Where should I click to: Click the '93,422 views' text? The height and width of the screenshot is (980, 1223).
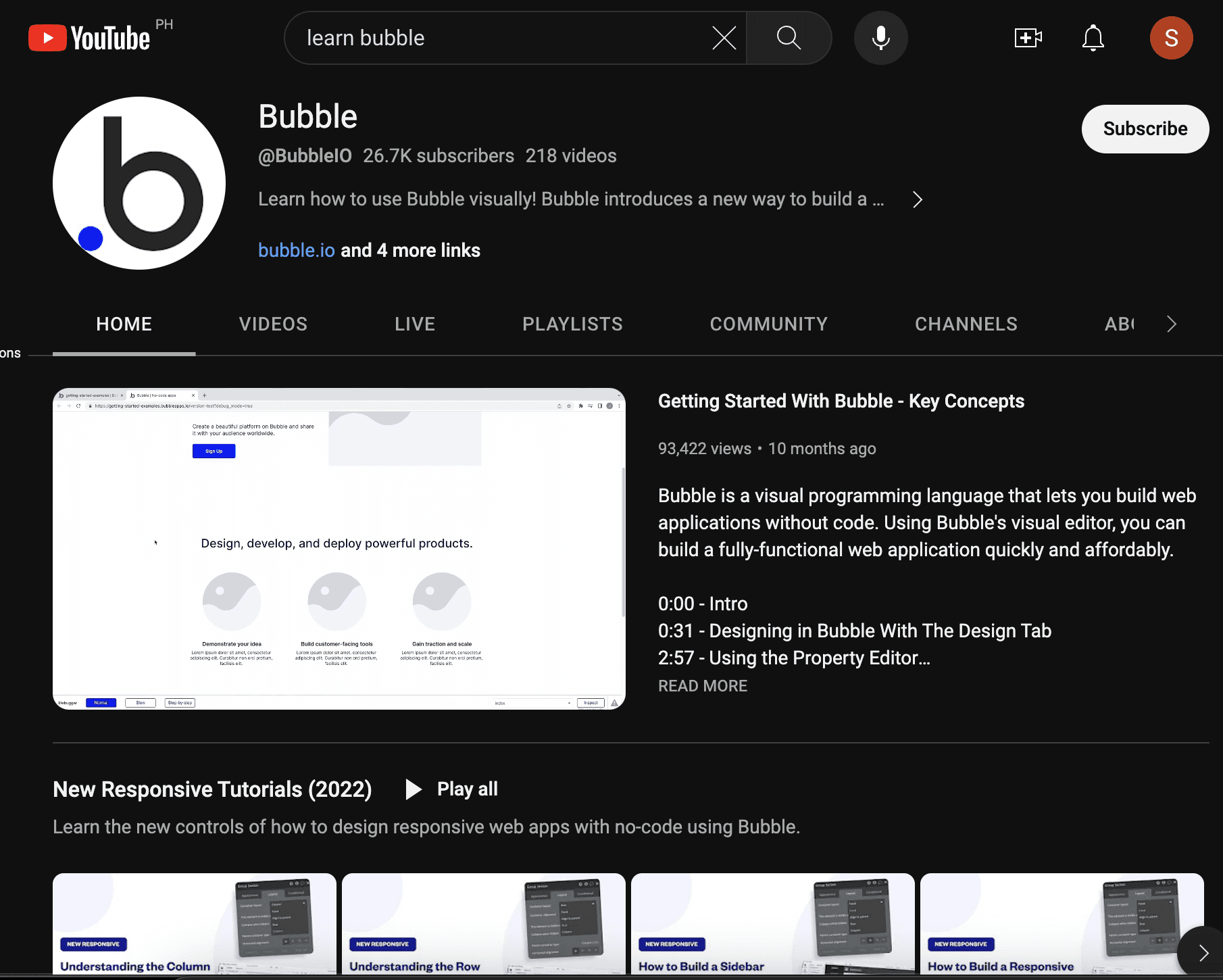pos(705,449)
